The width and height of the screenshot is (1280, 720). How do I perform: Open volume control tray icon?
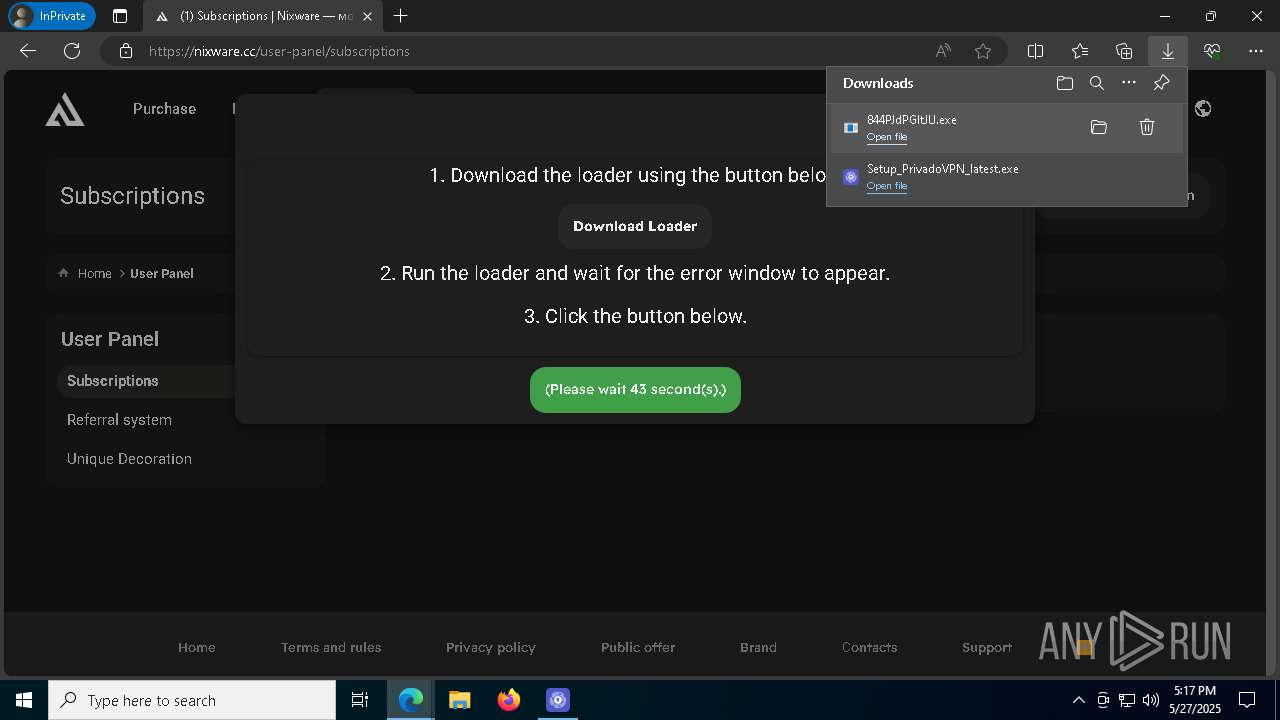pos(1151,700)
